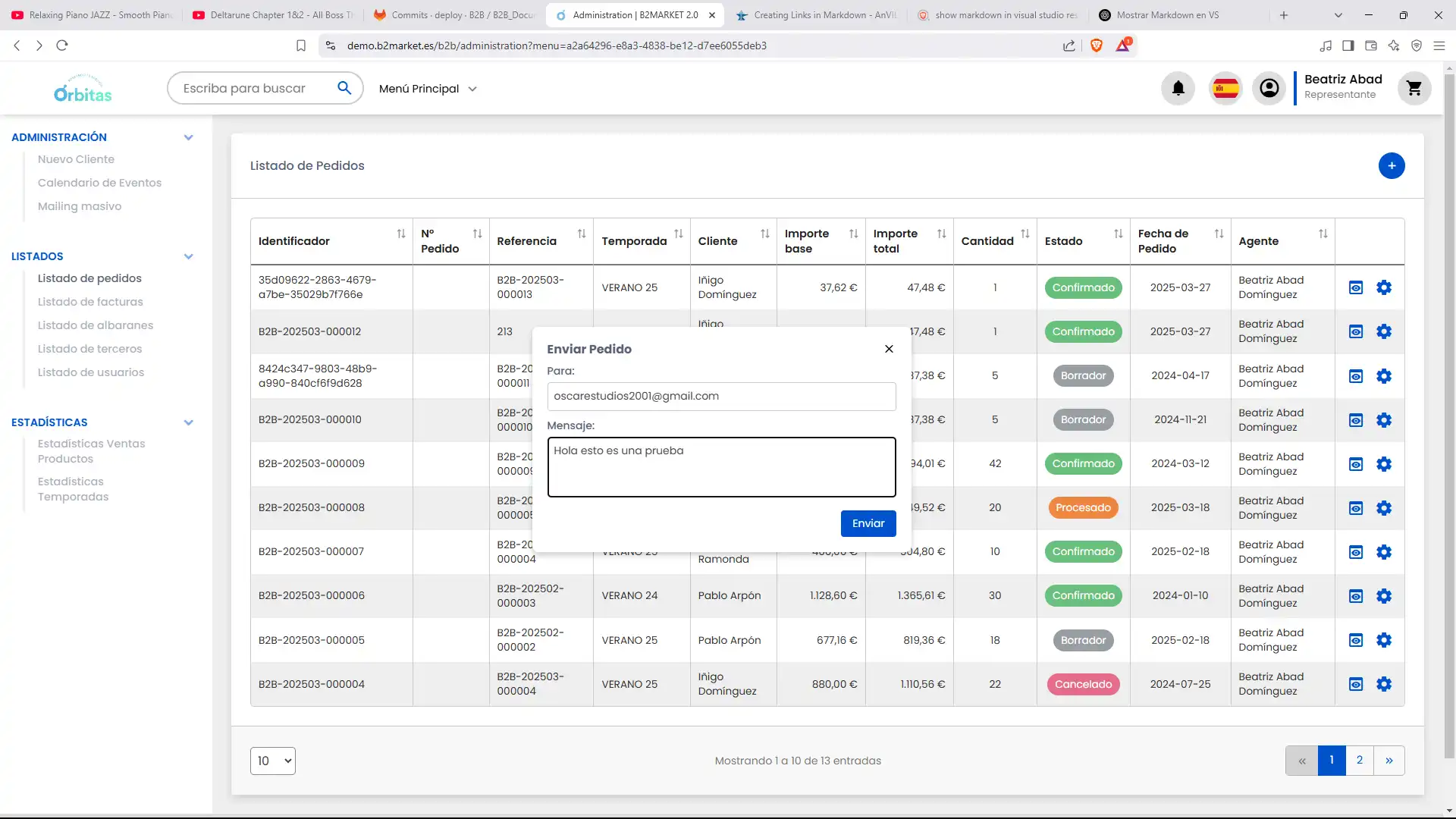View order B2B-202503-000005 with eye icon
1456x819 pixels.
click(1355, 640)
